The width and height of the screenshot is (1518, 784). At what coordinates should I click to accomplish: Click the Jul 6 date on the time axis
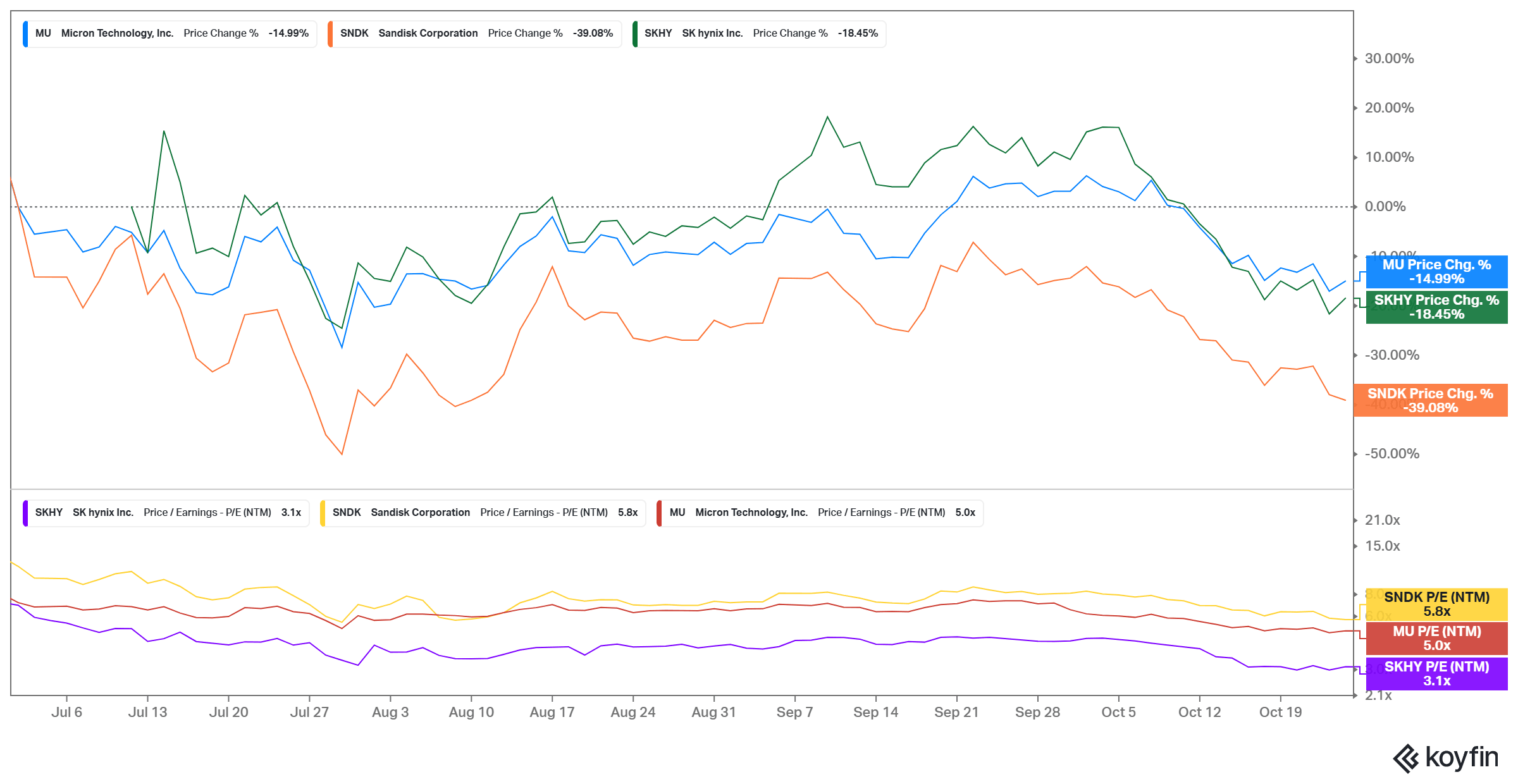[66, 713]
